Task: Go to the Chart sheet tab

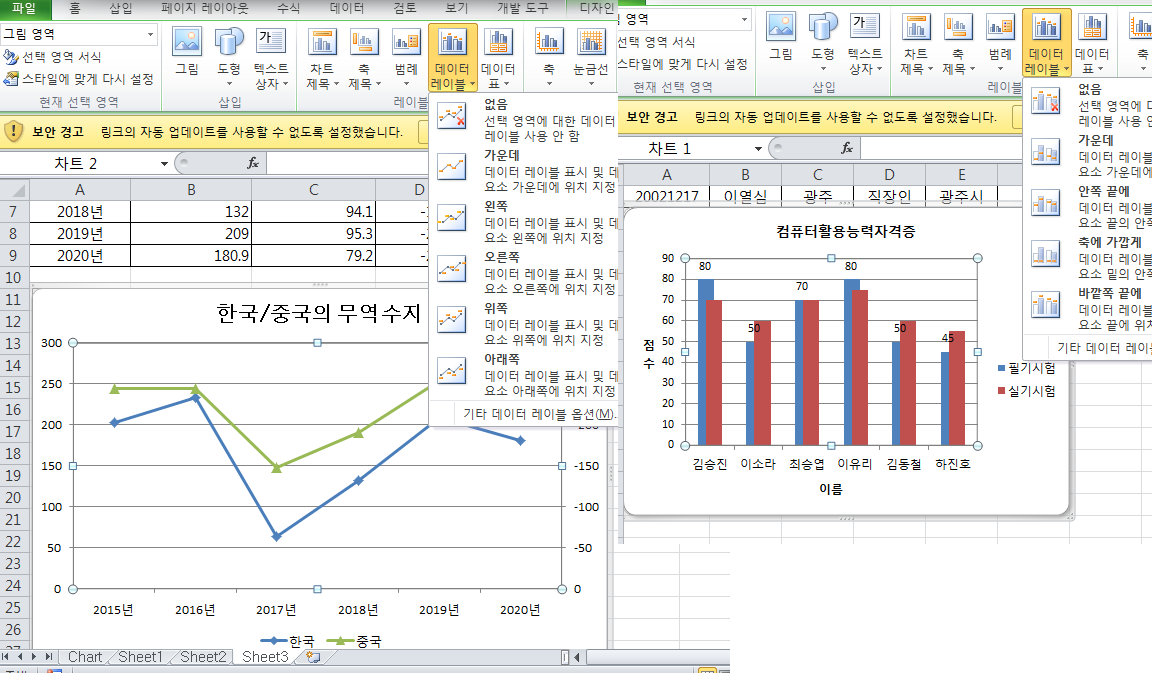Action: (x=84, y=657)
